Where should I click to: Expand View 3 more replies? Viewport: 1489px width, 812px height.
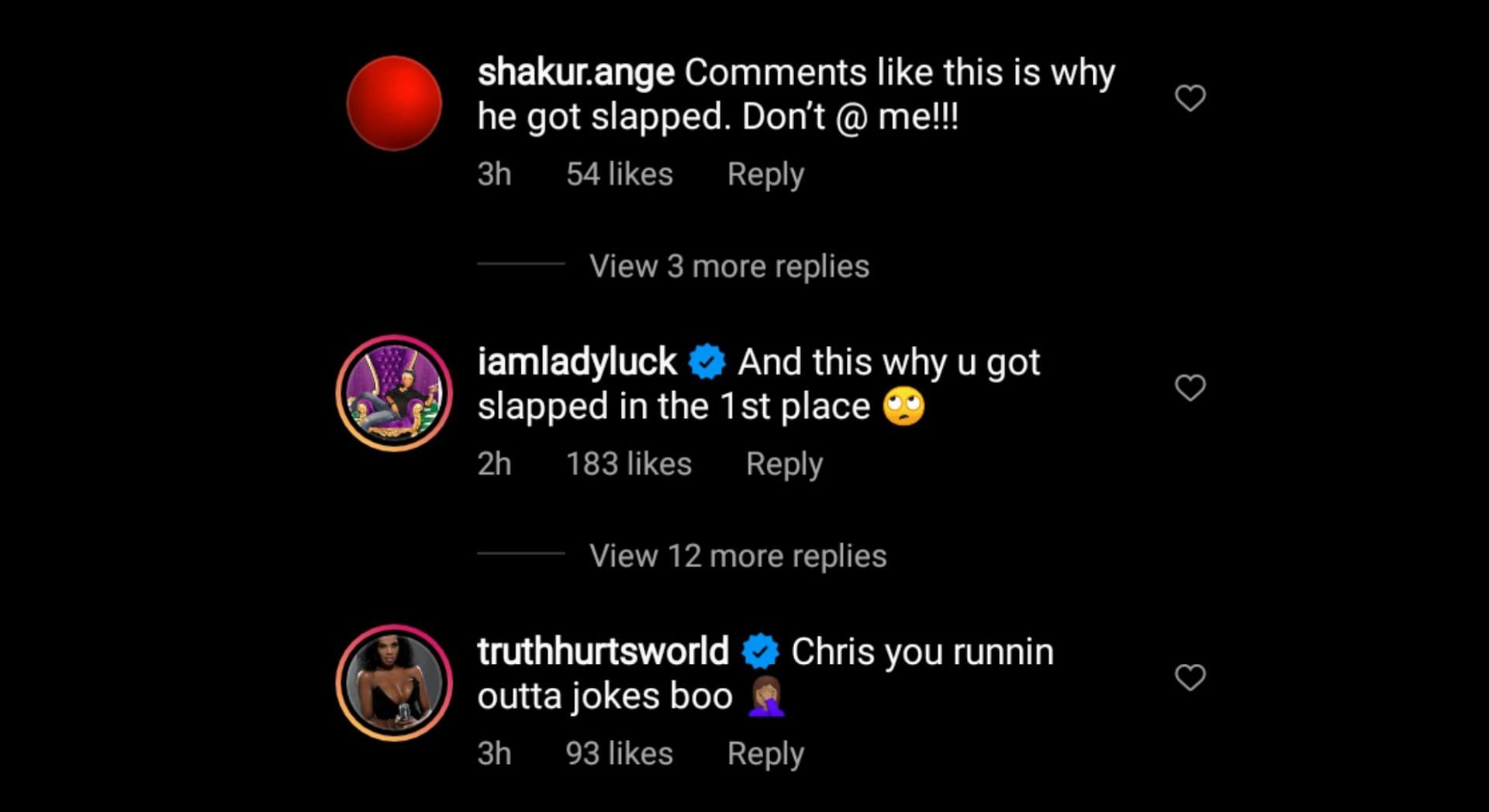[x=729, y=266]
